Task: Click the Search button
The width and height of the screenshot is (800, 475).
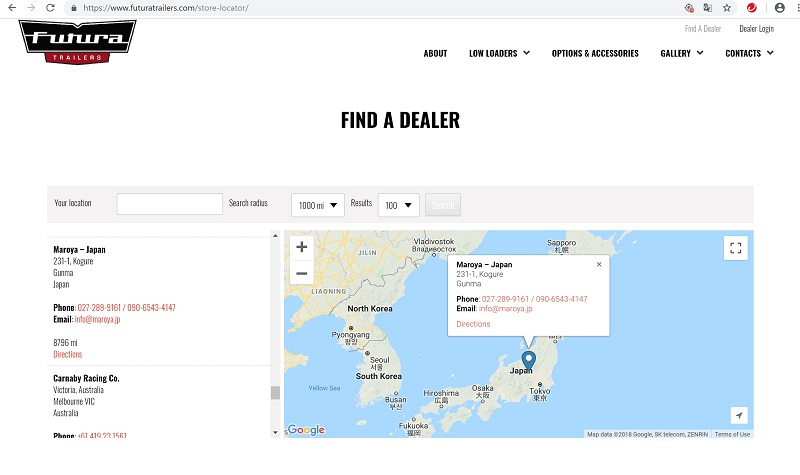Action: (x=443, y=205)
